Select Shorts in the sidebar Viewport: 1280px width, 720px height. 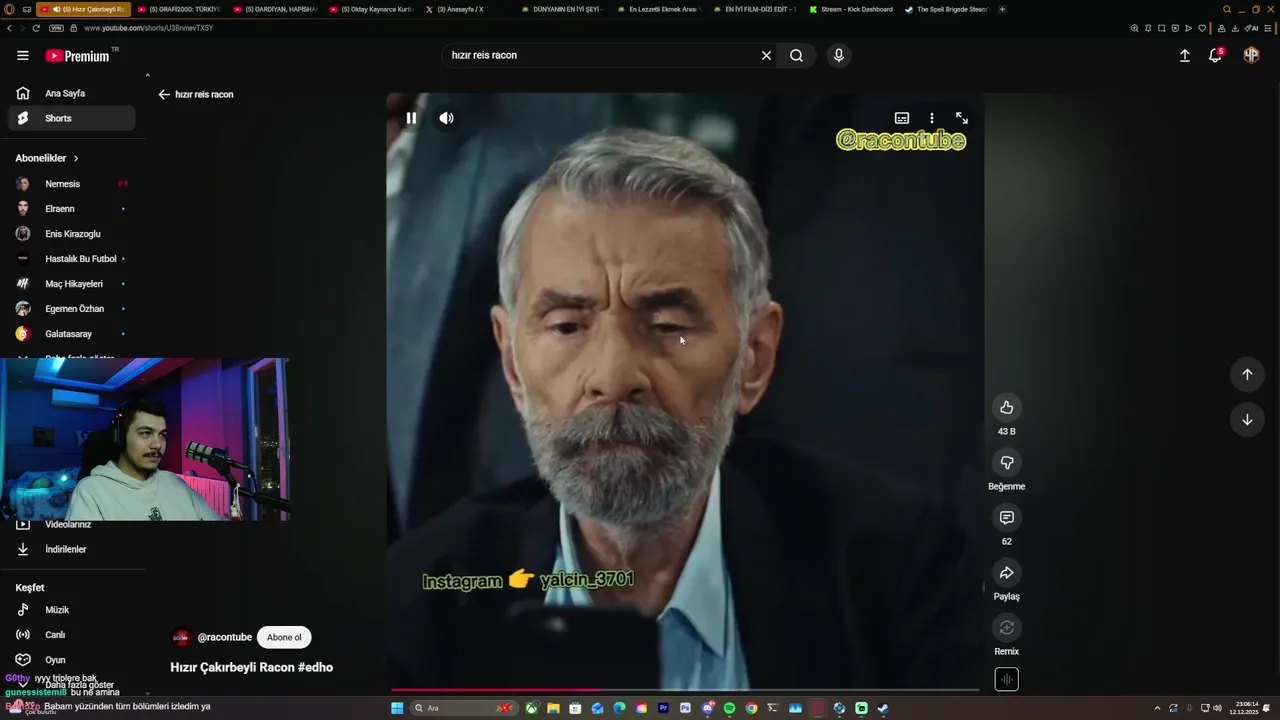(71, 118)
